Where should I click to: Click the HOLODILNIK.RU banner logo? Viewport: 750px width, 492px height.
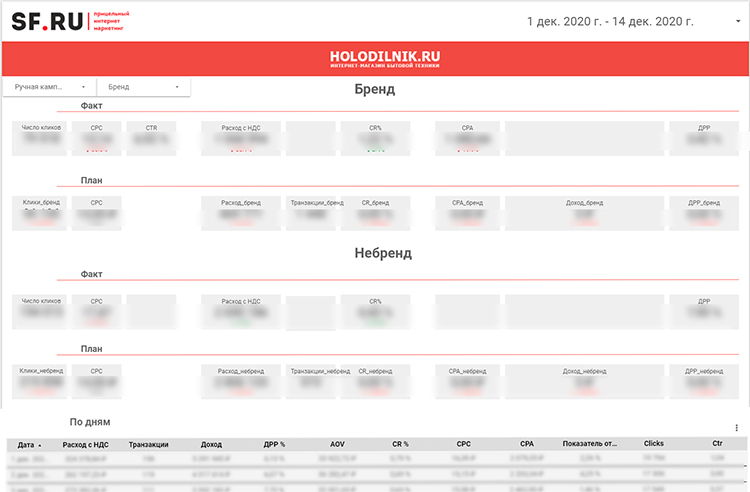coord(385,59)
